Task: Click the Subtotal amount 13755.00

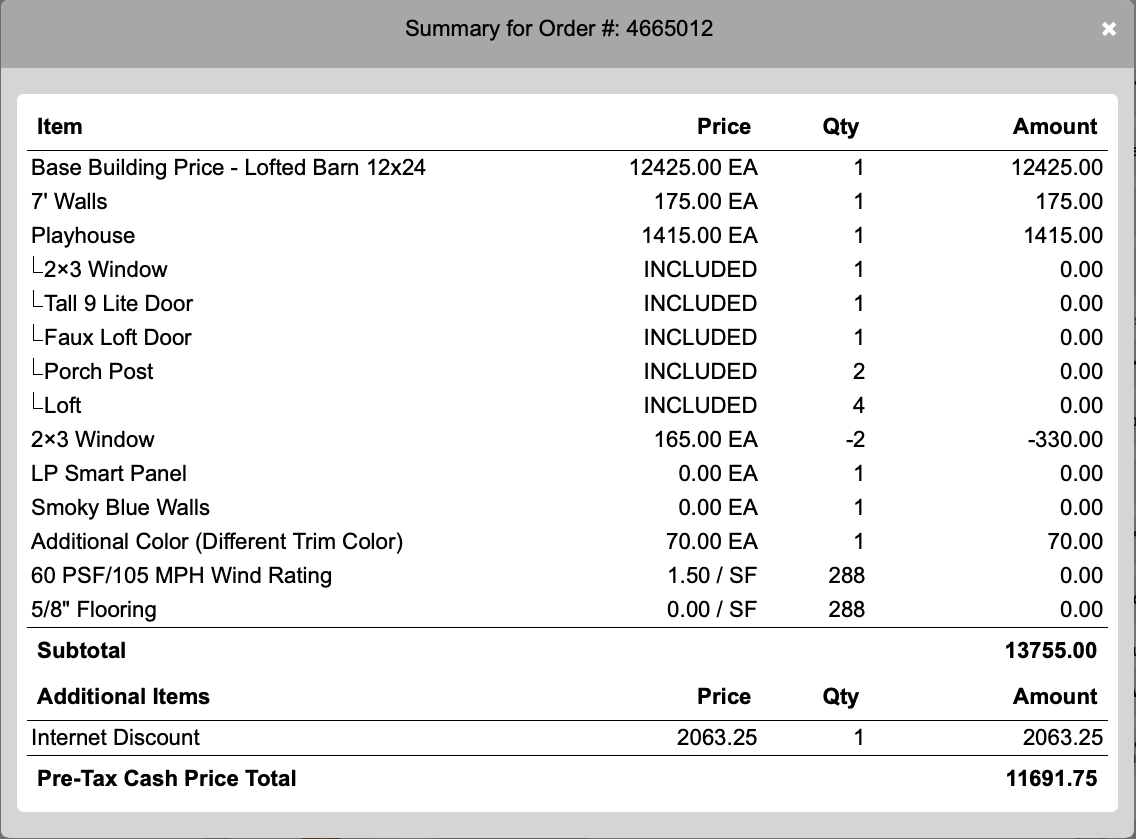Action: [x=1050, y=651]
